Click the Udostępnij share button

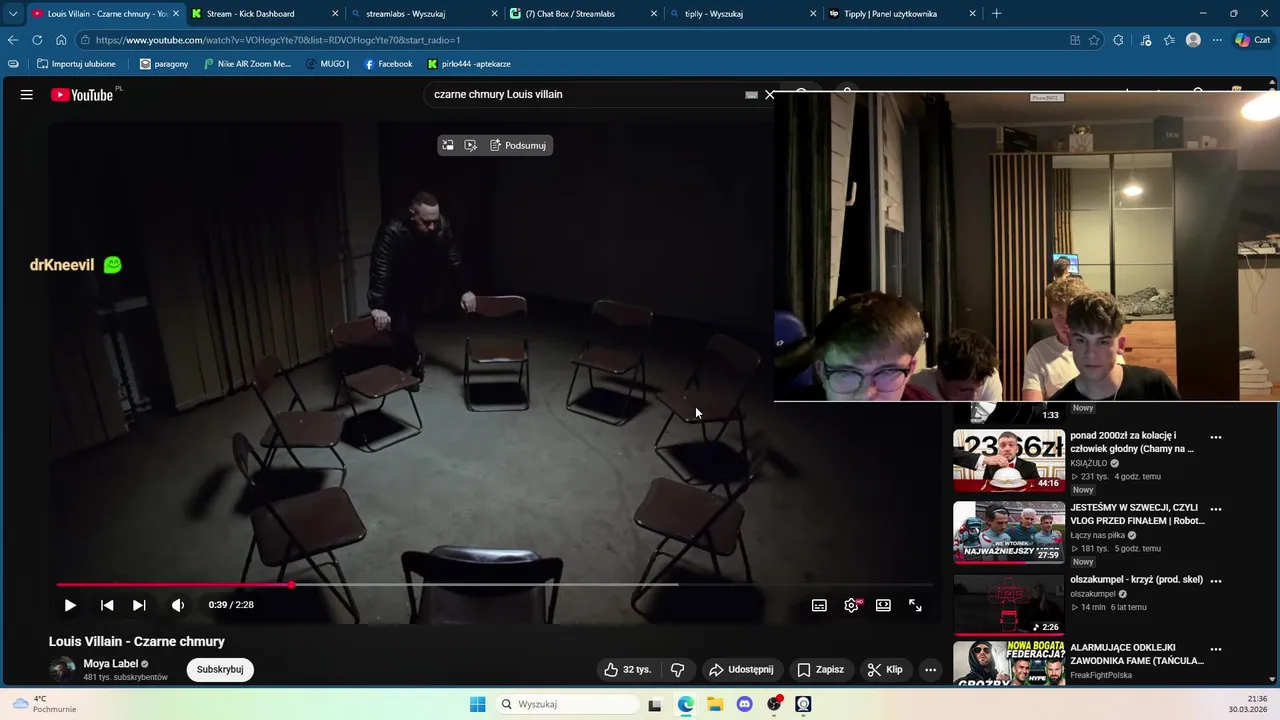(741, 670)
